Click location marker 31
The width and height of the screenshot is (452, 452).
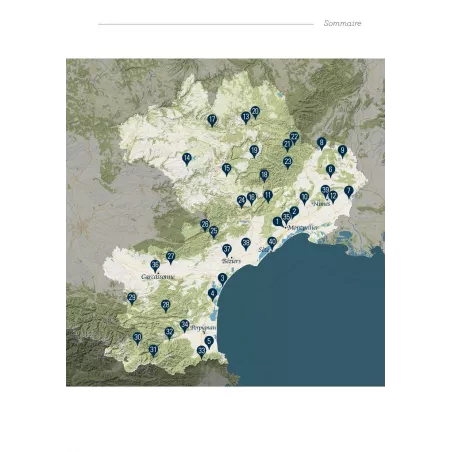pyautogui.click(x=153, y=351)
